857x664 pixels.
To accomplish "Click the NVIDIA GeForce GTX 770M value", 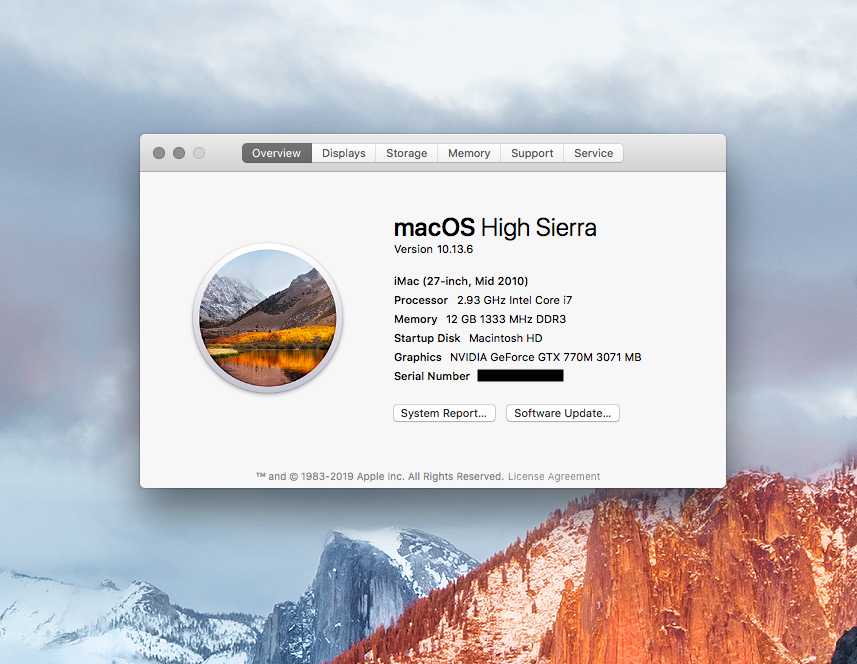I will point(545,357).
